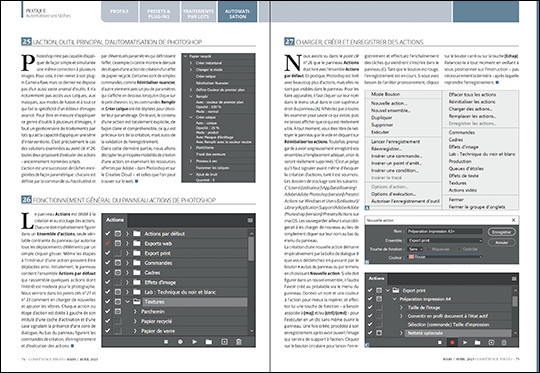Click open folder icon of Textures set
This screenshot has width=540, height=373.
tap(137, 302)
